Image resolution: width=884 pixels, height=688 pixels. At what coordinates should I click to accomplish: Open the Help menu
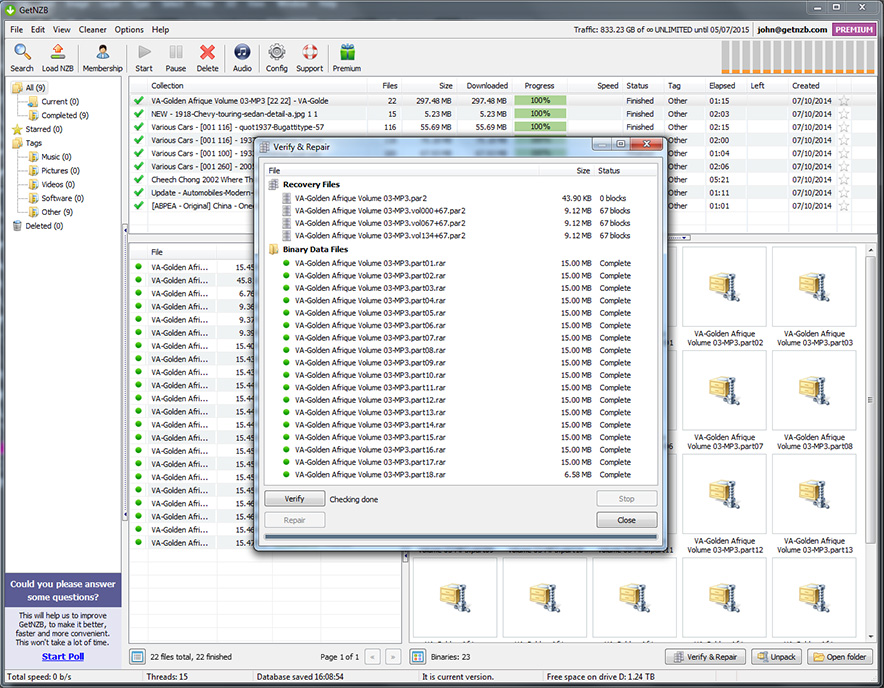coord(160,29)
